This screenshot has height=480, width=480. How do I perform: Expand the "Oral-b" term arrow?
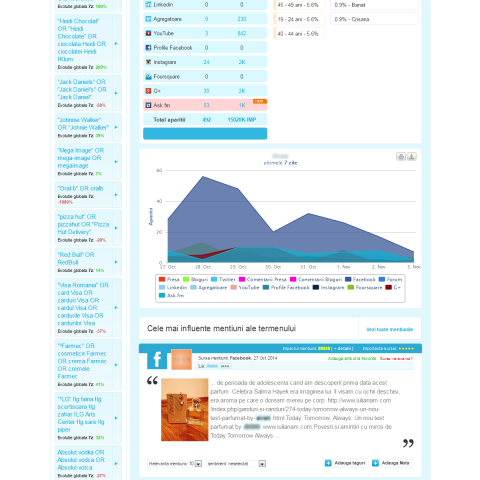pyautogui.click(x=116, y=195)
